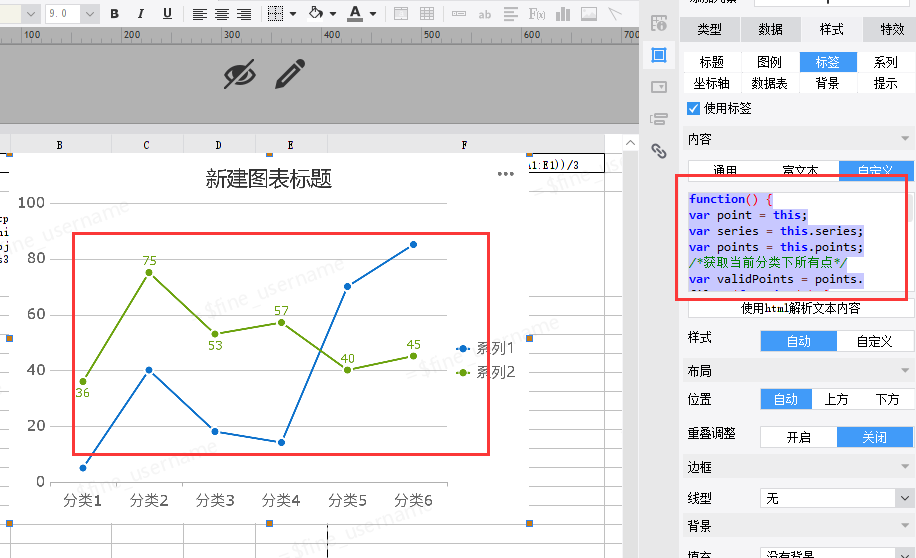Screen dimensions: 916x558
Task: Set label position to 上方
Action: pos(837,399)
